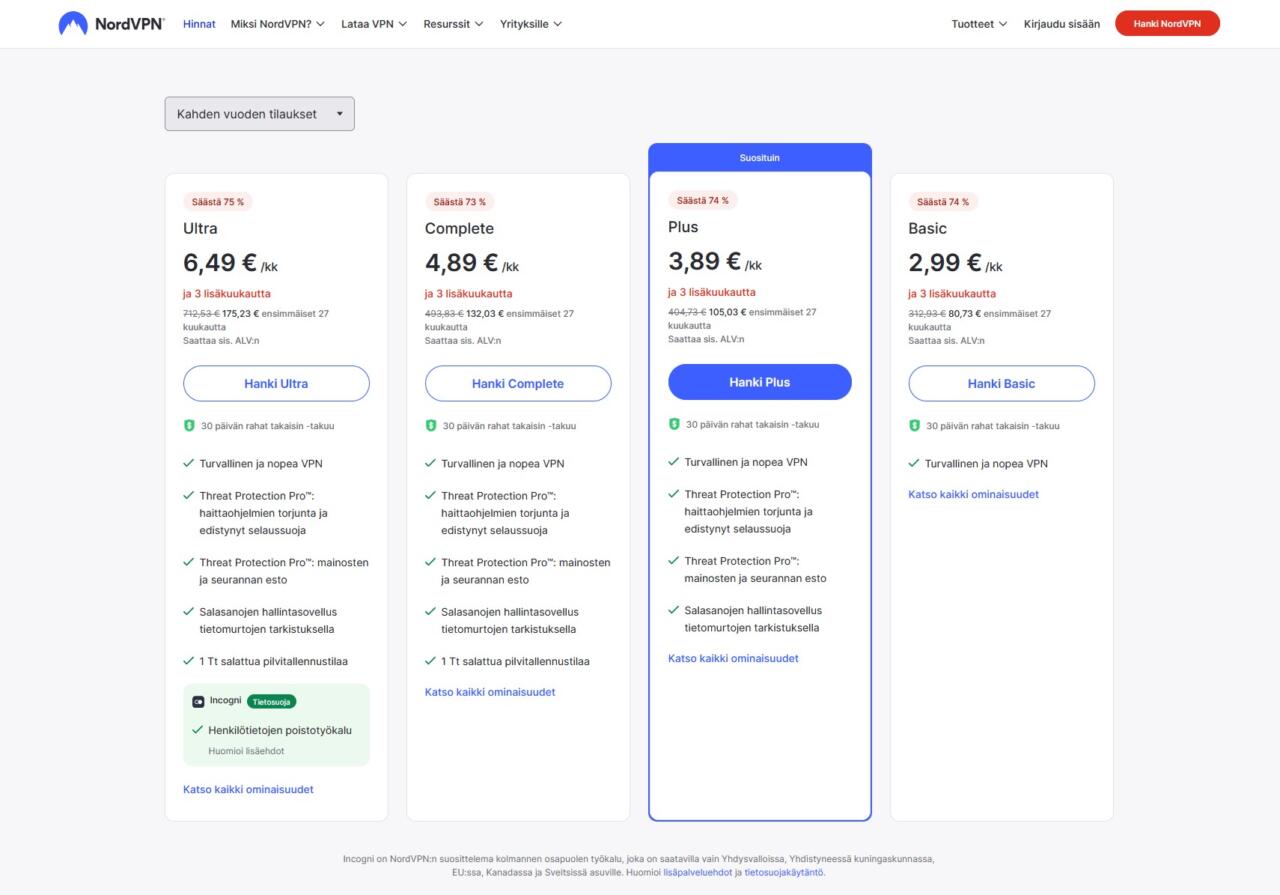1280x895 pixels.
Task: Click the tietosuojakäytäntö footer link
Action: pos(785,873)
